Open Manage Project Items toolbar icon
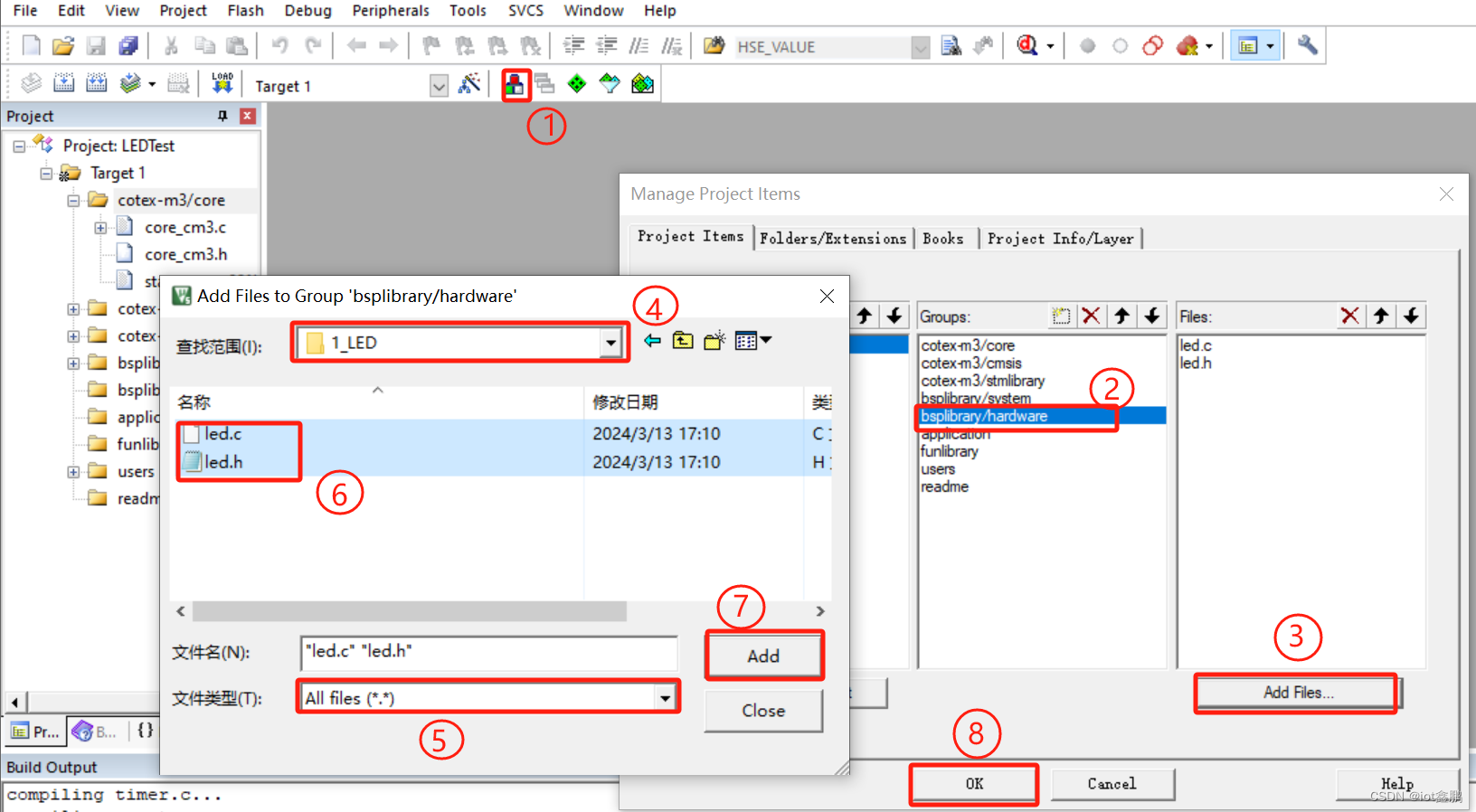The width and height of the screenshot is (1476, 812). tap(515, 85)
